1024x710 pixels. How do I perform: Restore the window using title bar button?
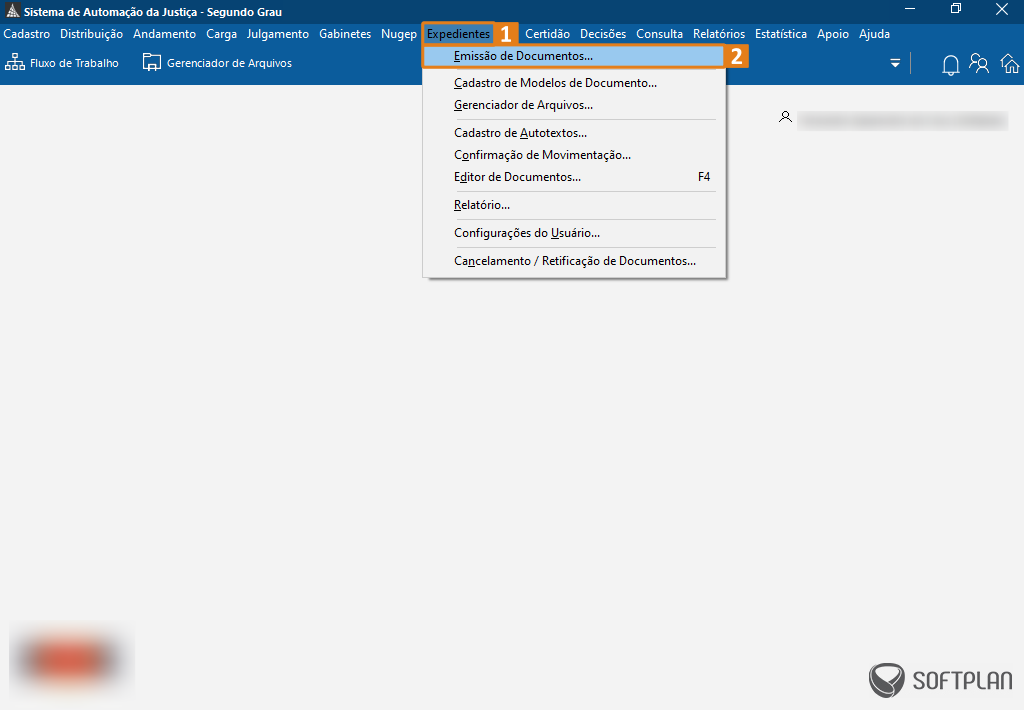click(956, 9)
